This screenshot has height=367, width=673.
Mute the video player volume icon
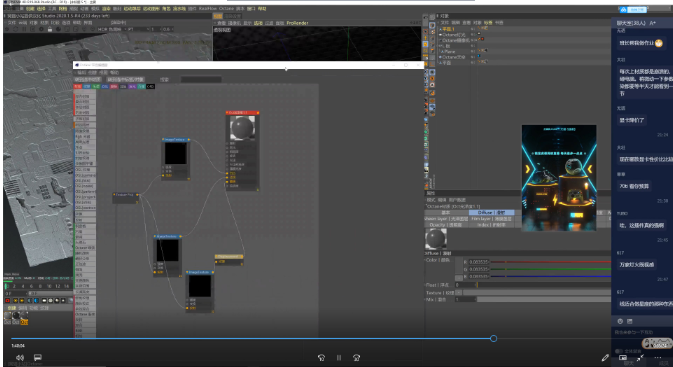click(x=20, y=357)
